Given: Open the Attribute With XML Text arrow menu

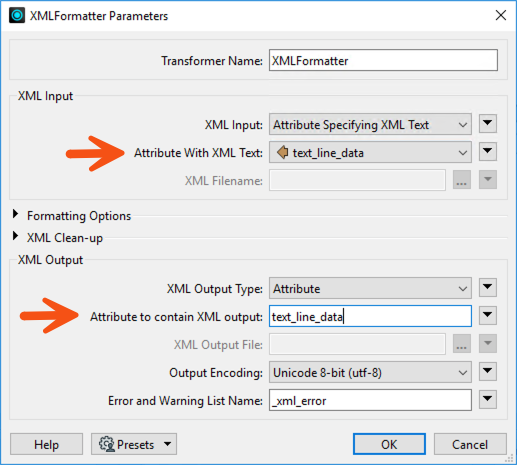Looking at the screenshot, I should coord(488,152).
